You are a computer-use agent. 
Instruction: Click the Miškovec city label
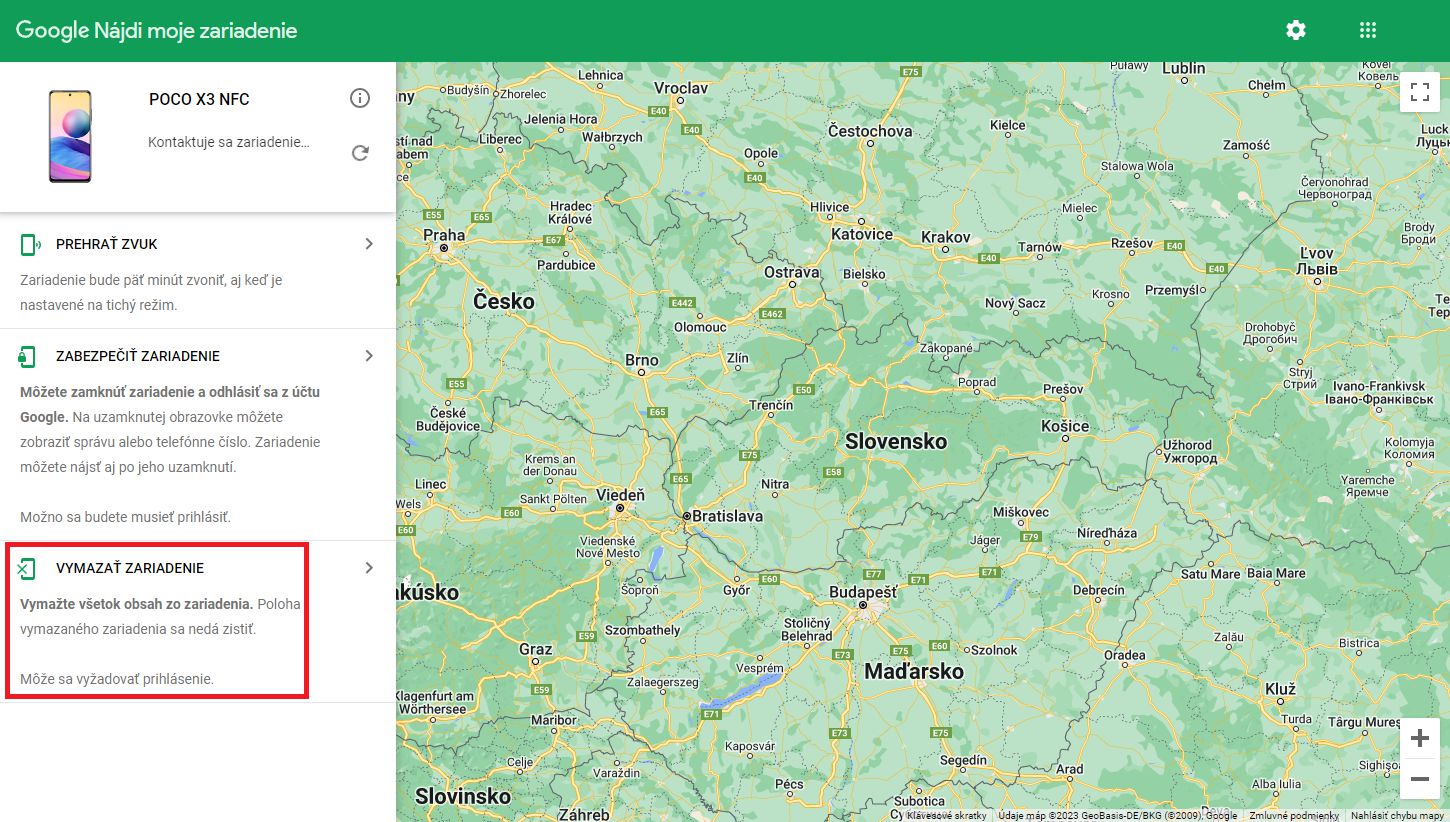click(1021, 512)
